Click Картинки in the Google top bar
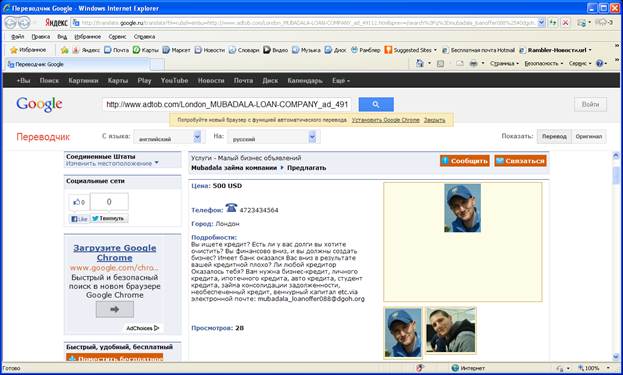 tap(83, 81)
